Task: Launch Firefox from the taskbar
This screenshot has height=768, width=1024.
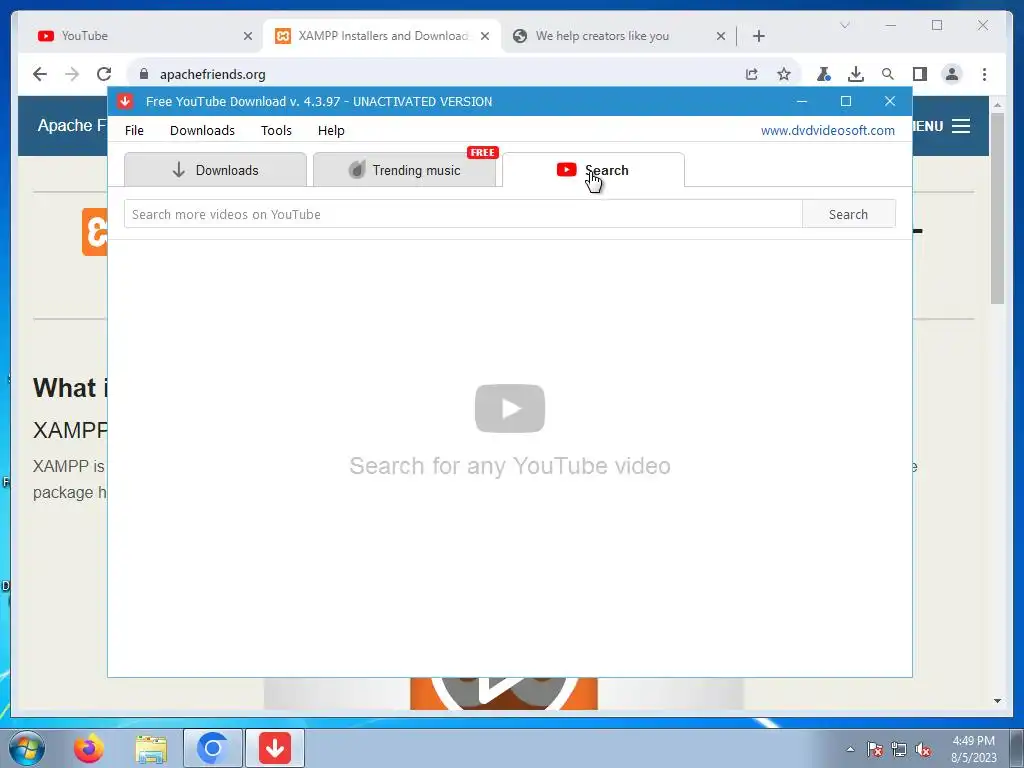Action: click(x=89, y=748)
